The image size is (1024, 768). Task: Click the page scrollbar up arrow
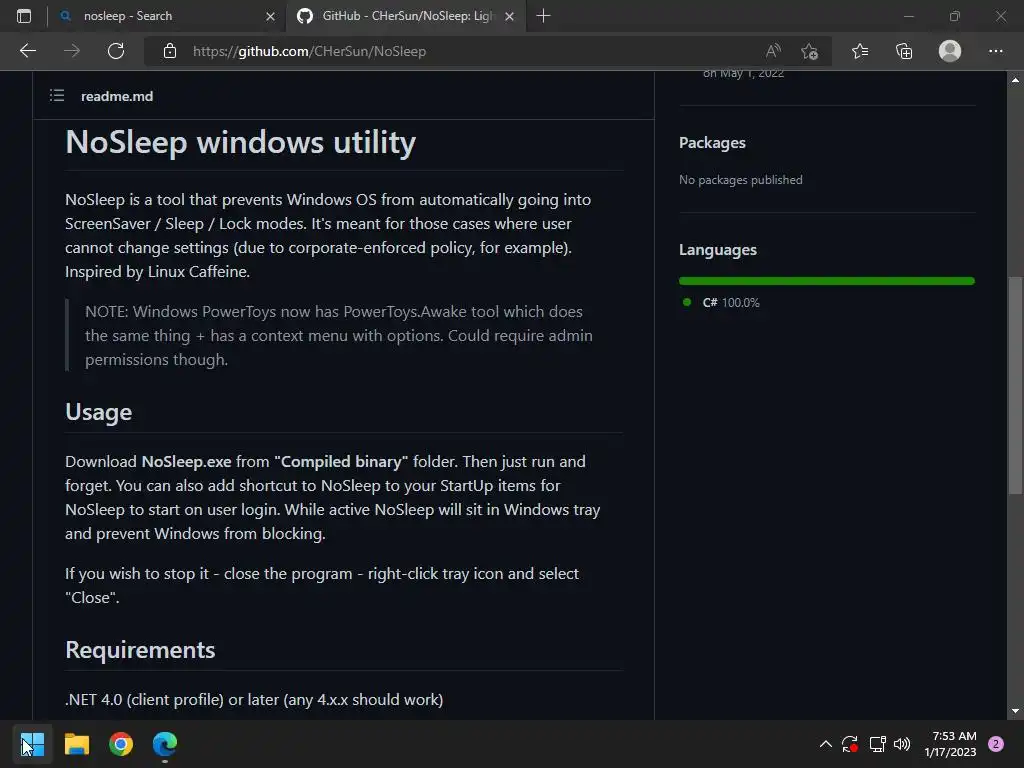[x=1015, y=80]
